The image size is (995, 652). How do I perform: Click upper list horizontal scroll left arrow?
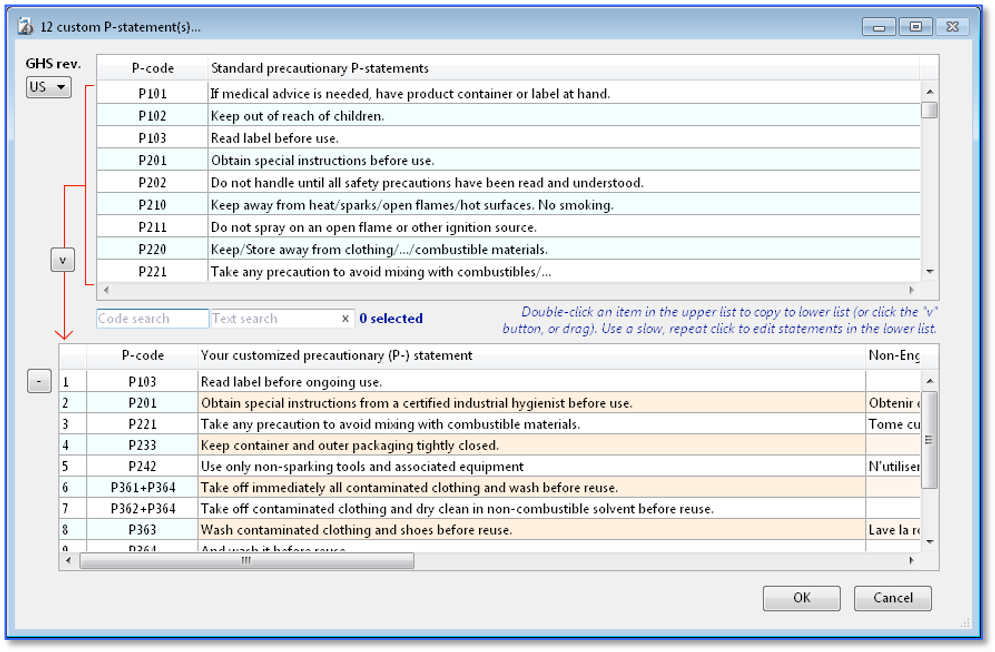(106, 290)
